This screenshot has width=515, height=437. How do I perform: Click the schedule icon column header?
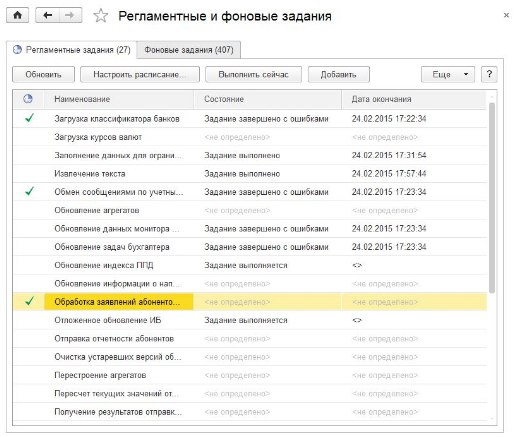point(28,99)
